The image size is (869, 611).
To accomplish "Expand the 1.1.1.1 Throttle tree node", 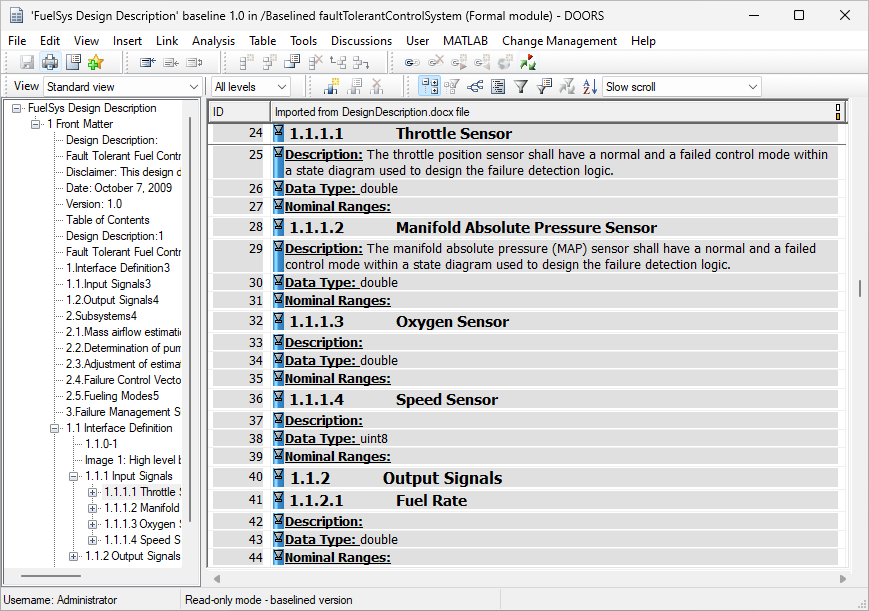I will coord(93,492).
